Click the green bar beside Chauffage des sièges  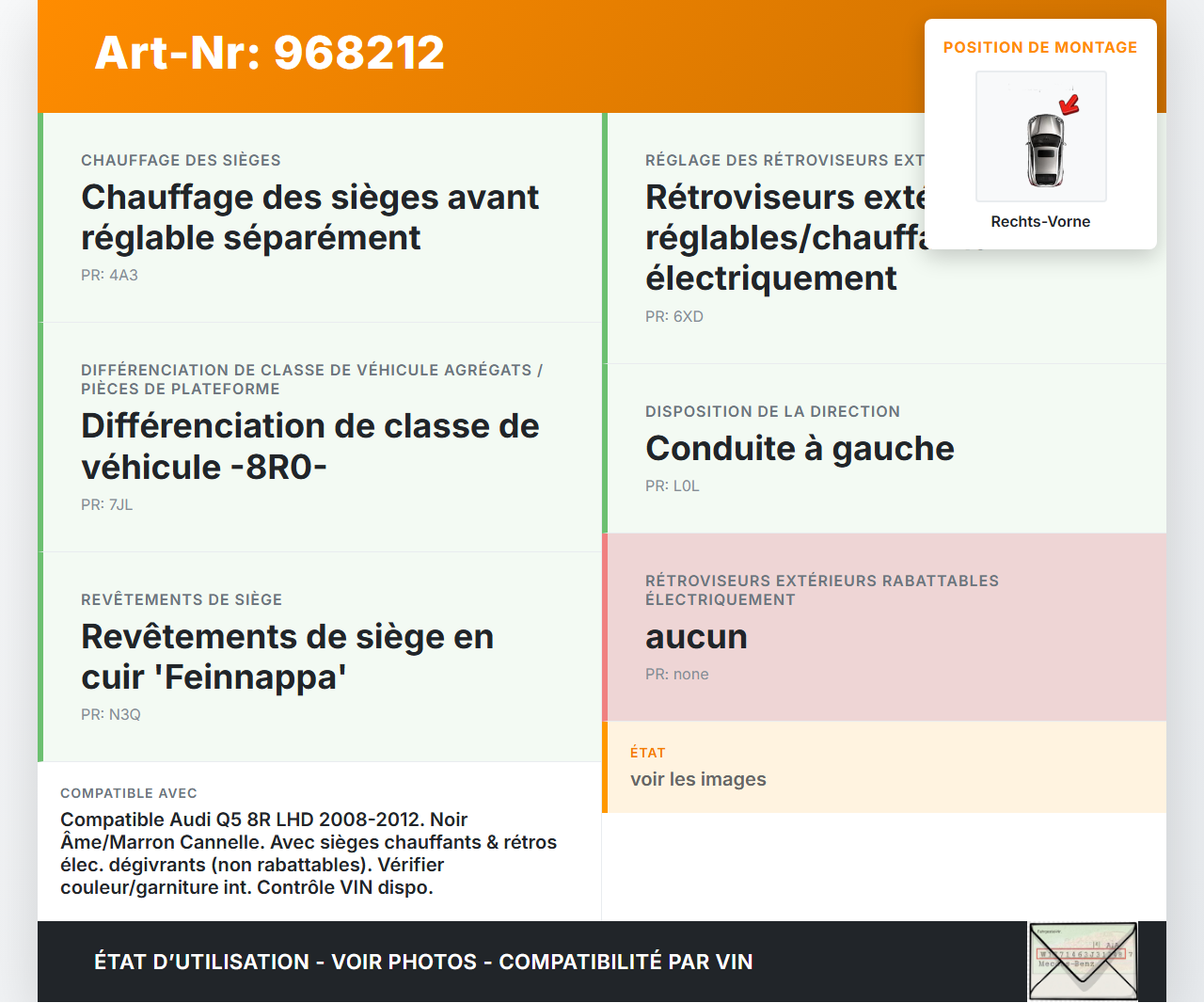pos(40,217)
